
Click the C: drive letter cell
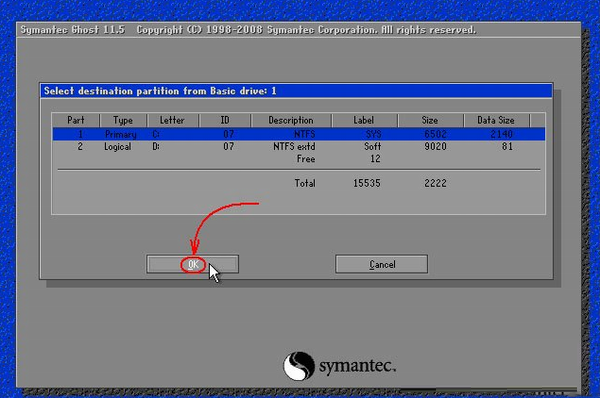click(156, 134)
